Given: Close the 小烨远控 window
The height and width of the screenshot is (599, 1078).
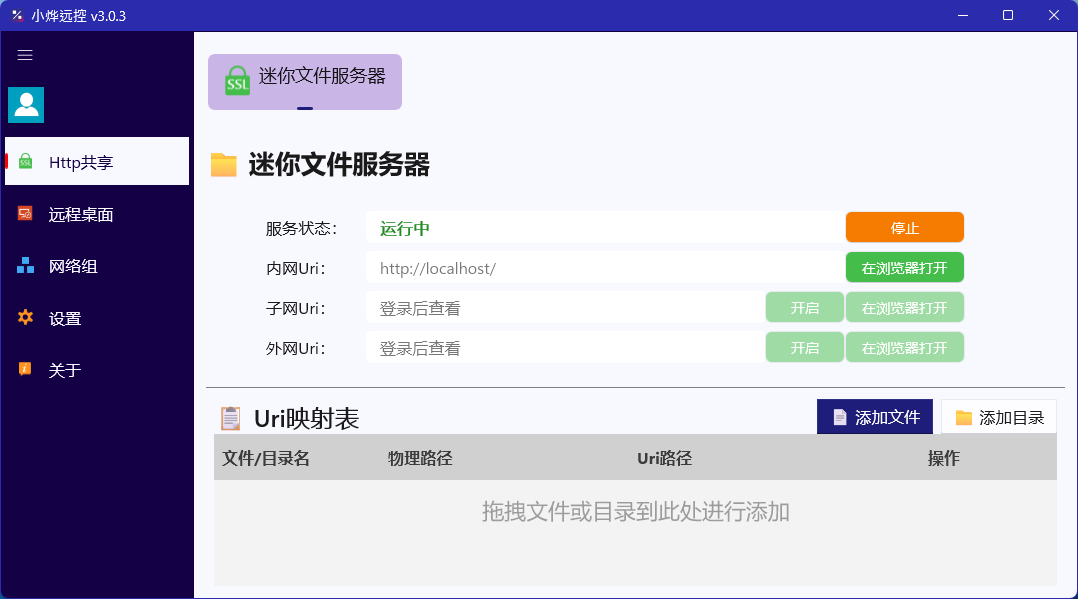Looking at the screenshot, I should (1054, 15).
